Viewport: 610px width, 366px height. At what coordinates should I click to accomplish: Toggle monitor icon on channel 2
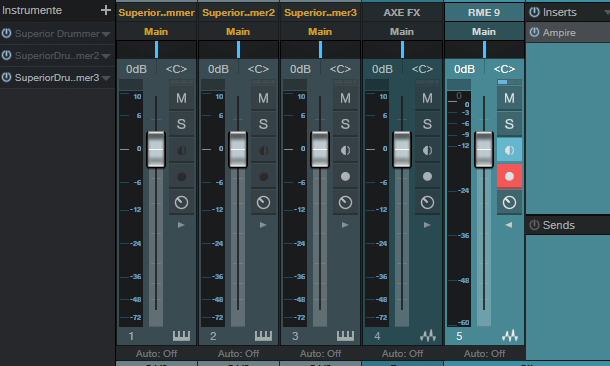click(x=263, y=150)
